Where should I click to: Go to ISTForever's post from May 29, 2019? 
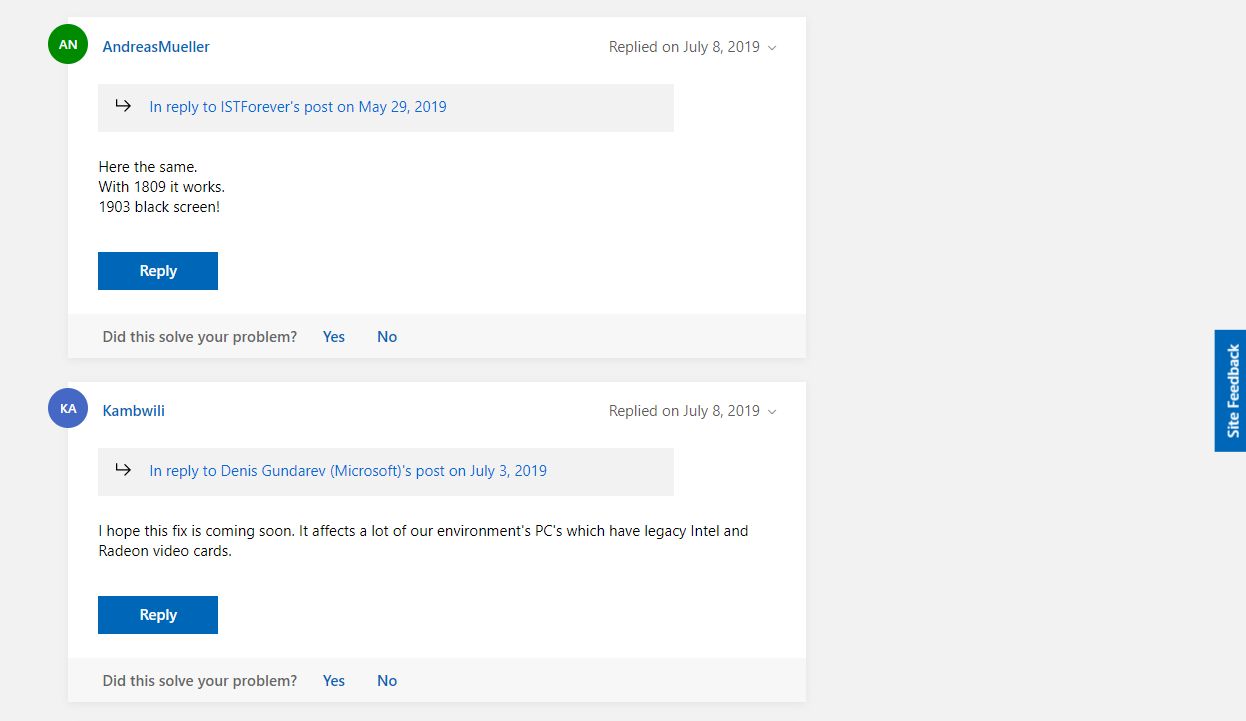(298, 107)
